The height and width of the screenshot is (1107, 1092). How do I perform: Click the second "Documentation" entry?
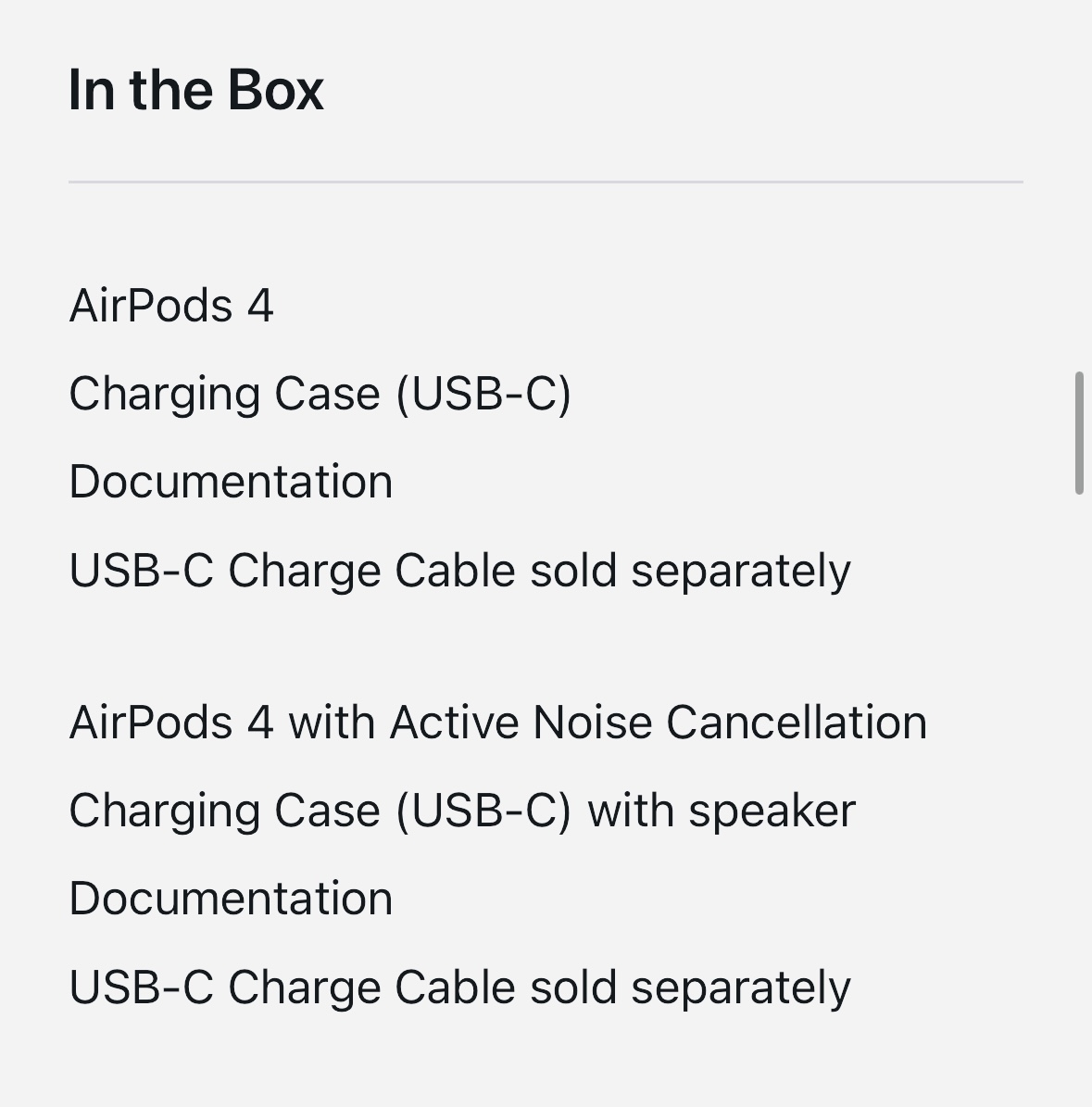tap(231, 899)
